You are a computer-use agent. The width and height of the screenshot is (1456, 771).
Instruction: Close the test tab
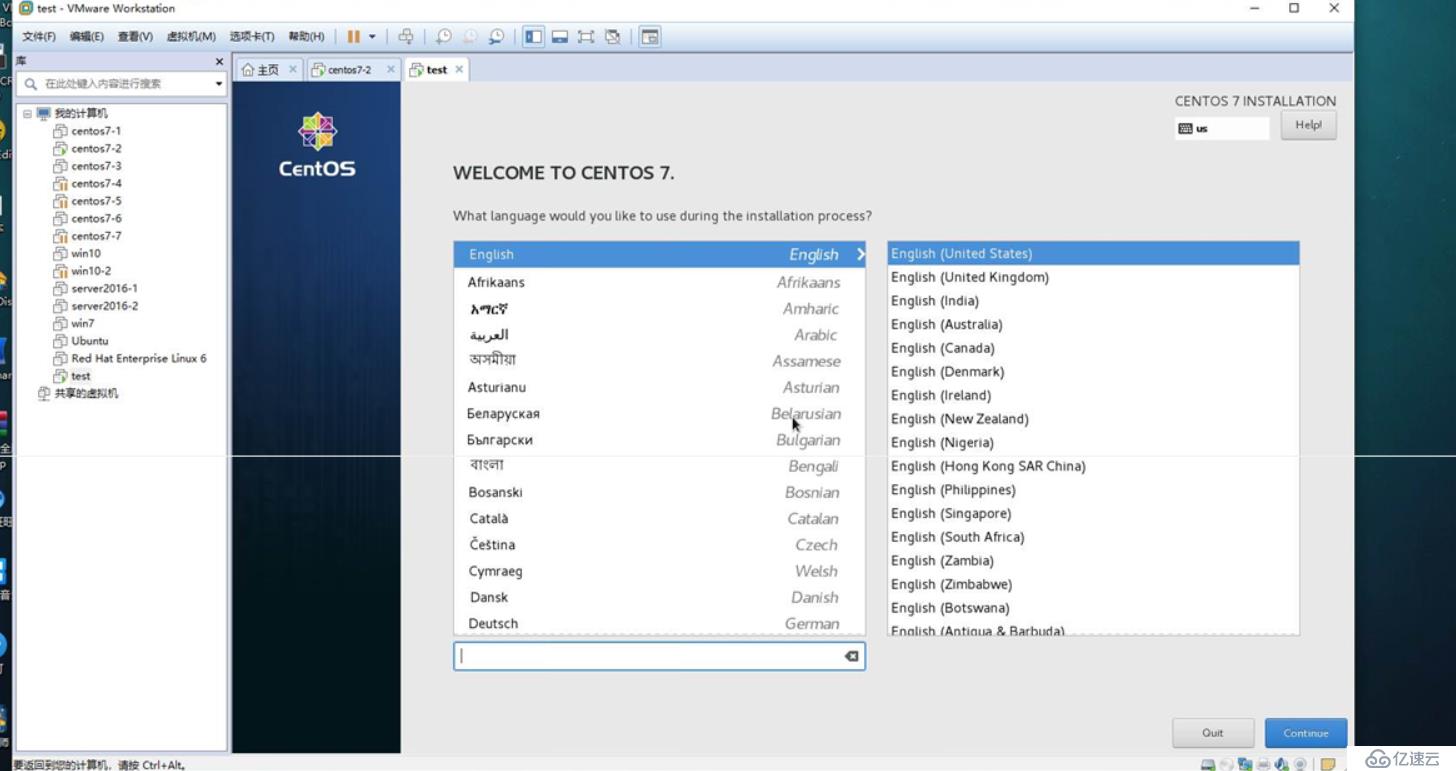[459, 69]
